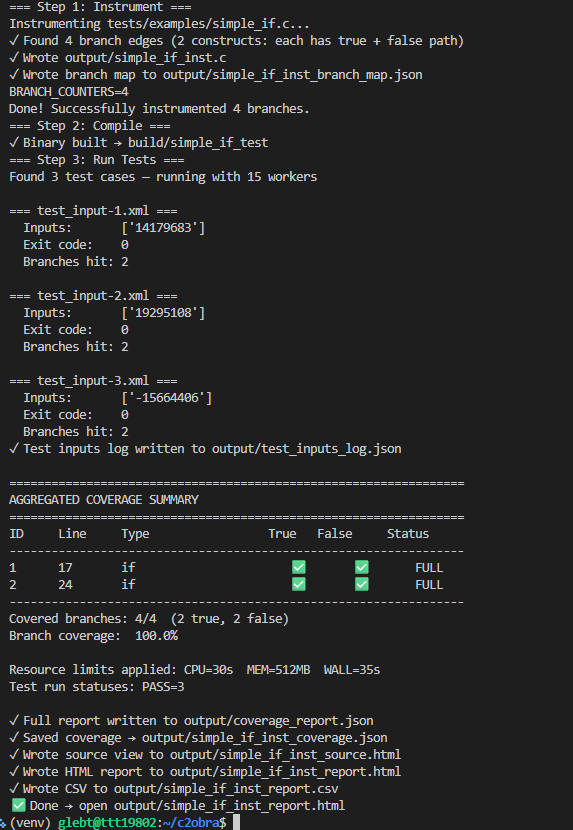Click the 'Type' column header

(x=135, y=534)
